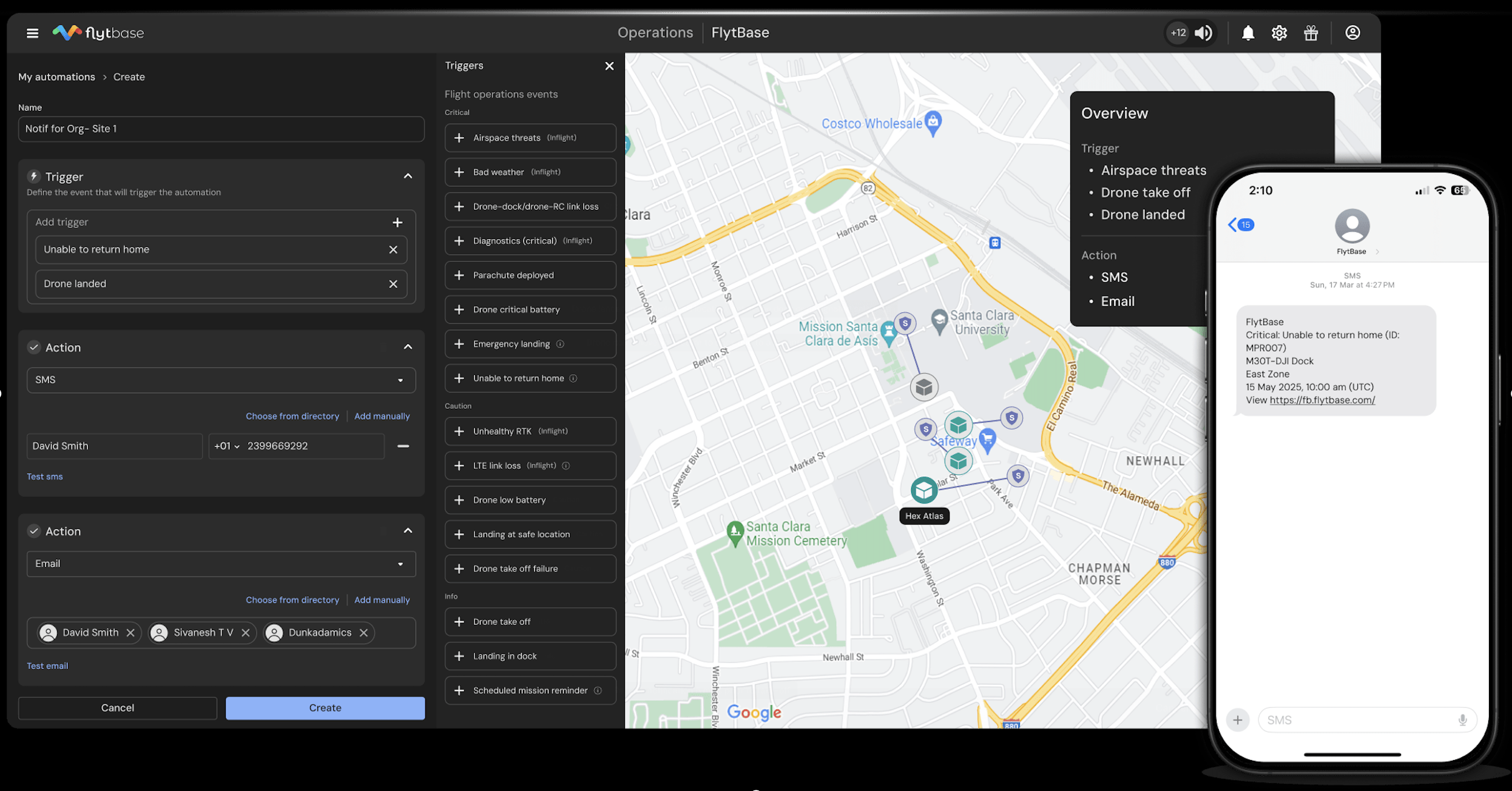This screenshot has height=791, width=1512.
Task: Toggle the speaker volume icon
Action: pos(1203,33)
